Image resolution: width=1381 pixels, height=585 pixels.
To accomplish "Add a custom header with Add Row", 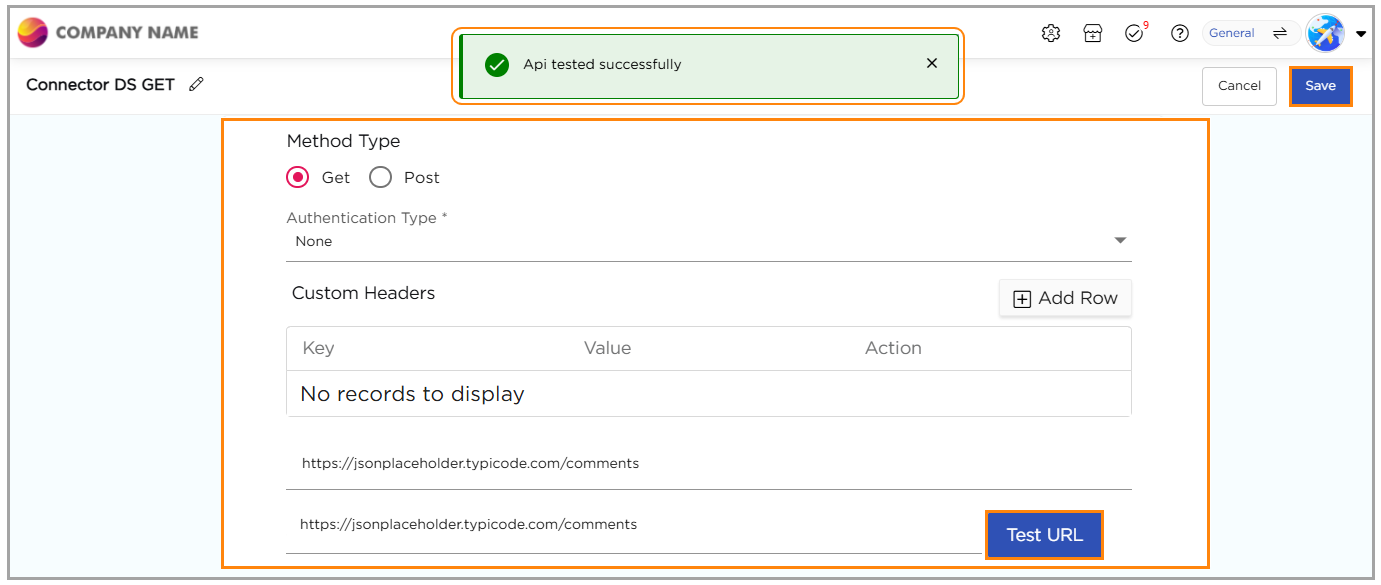I will (1065, 298).
